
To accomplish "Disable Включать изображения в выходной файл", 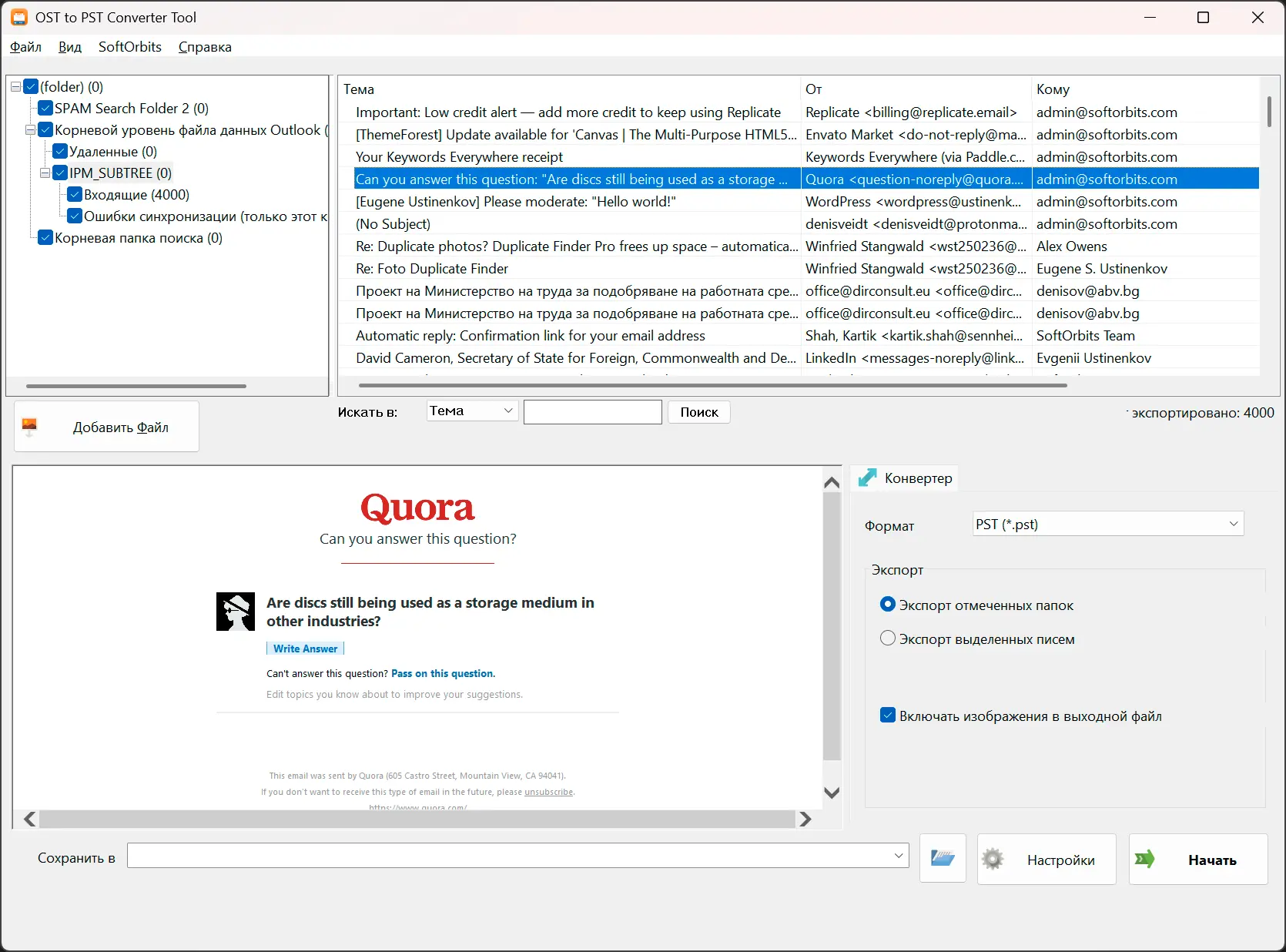I will 888,716.
